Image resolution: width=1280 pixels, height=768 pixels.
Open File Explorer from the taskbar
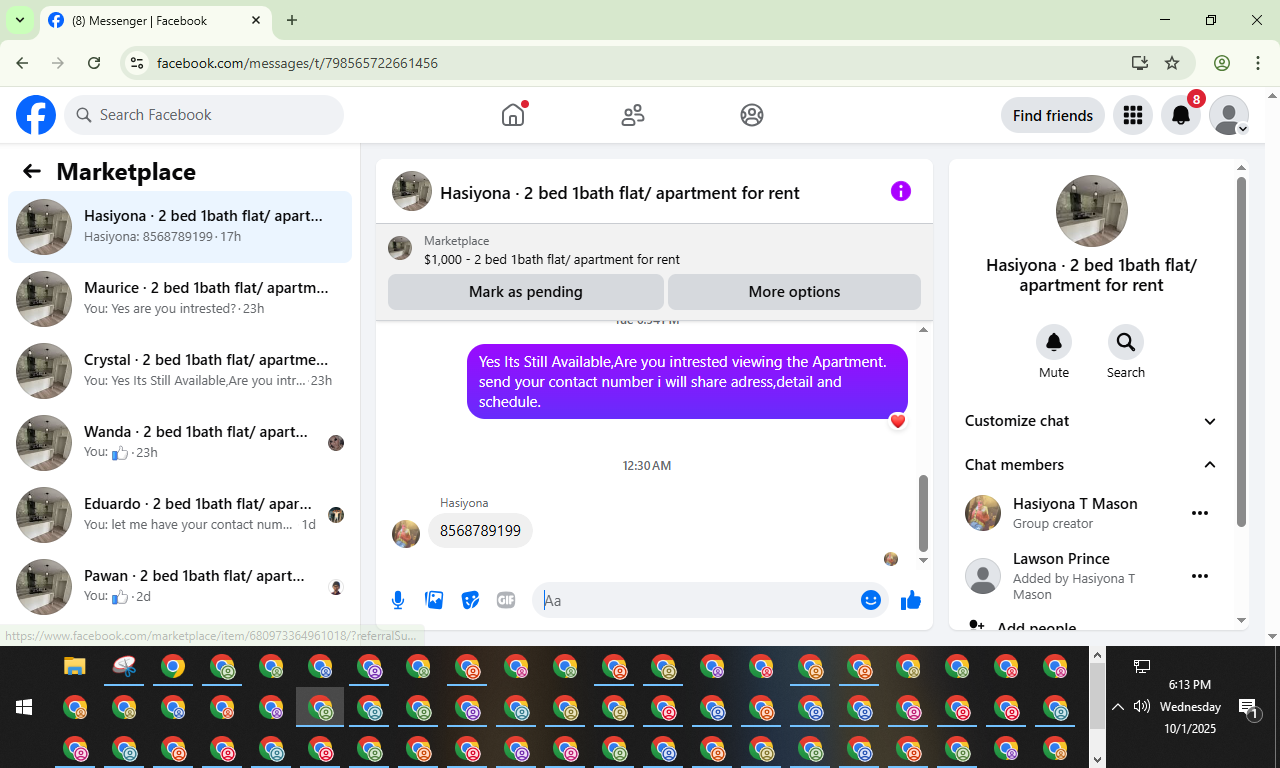click(x=75, y=667)
